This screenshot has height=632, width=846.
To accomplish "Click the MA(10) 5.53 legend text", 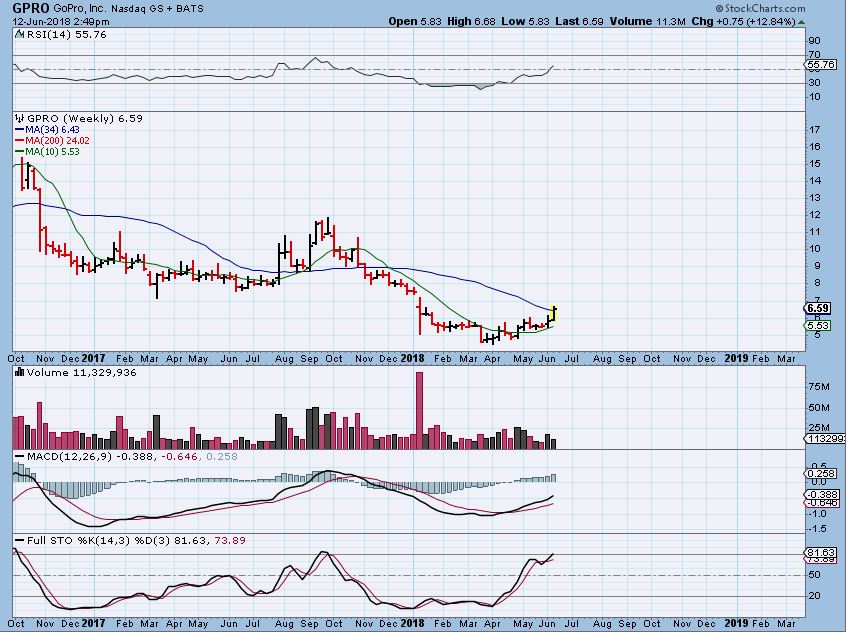I will tap(52, 152).
